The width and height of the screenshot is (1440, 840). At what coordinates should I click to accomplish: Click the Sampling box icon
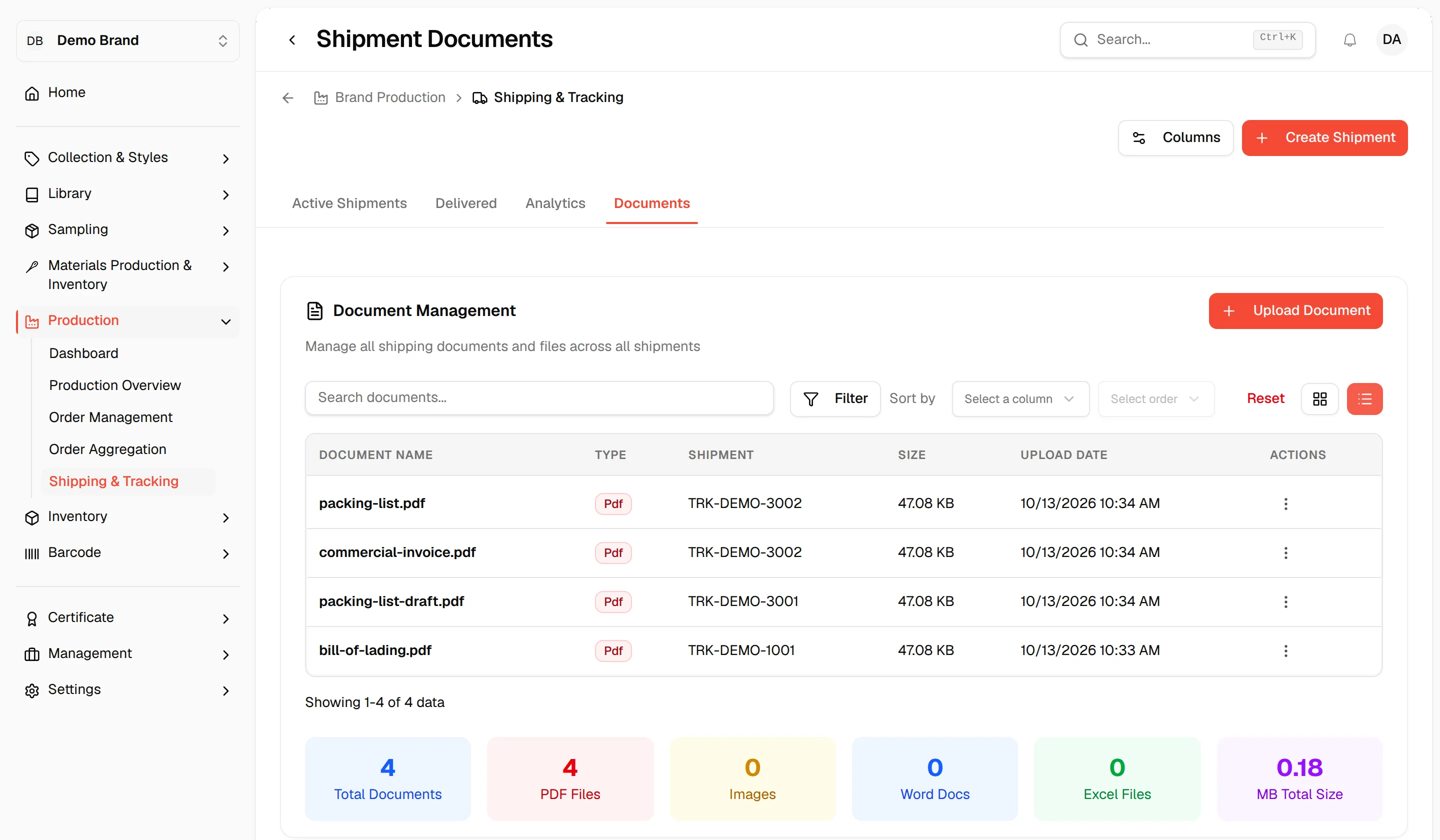click(32, 231)
